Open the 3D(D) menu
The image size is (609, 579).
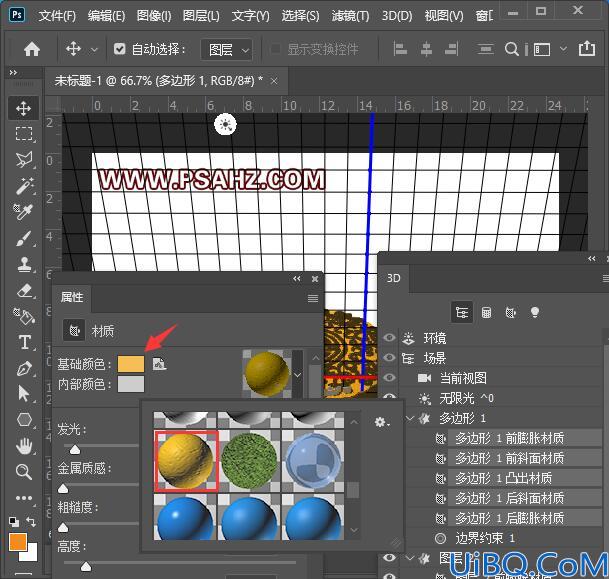[x=397, y=16]
